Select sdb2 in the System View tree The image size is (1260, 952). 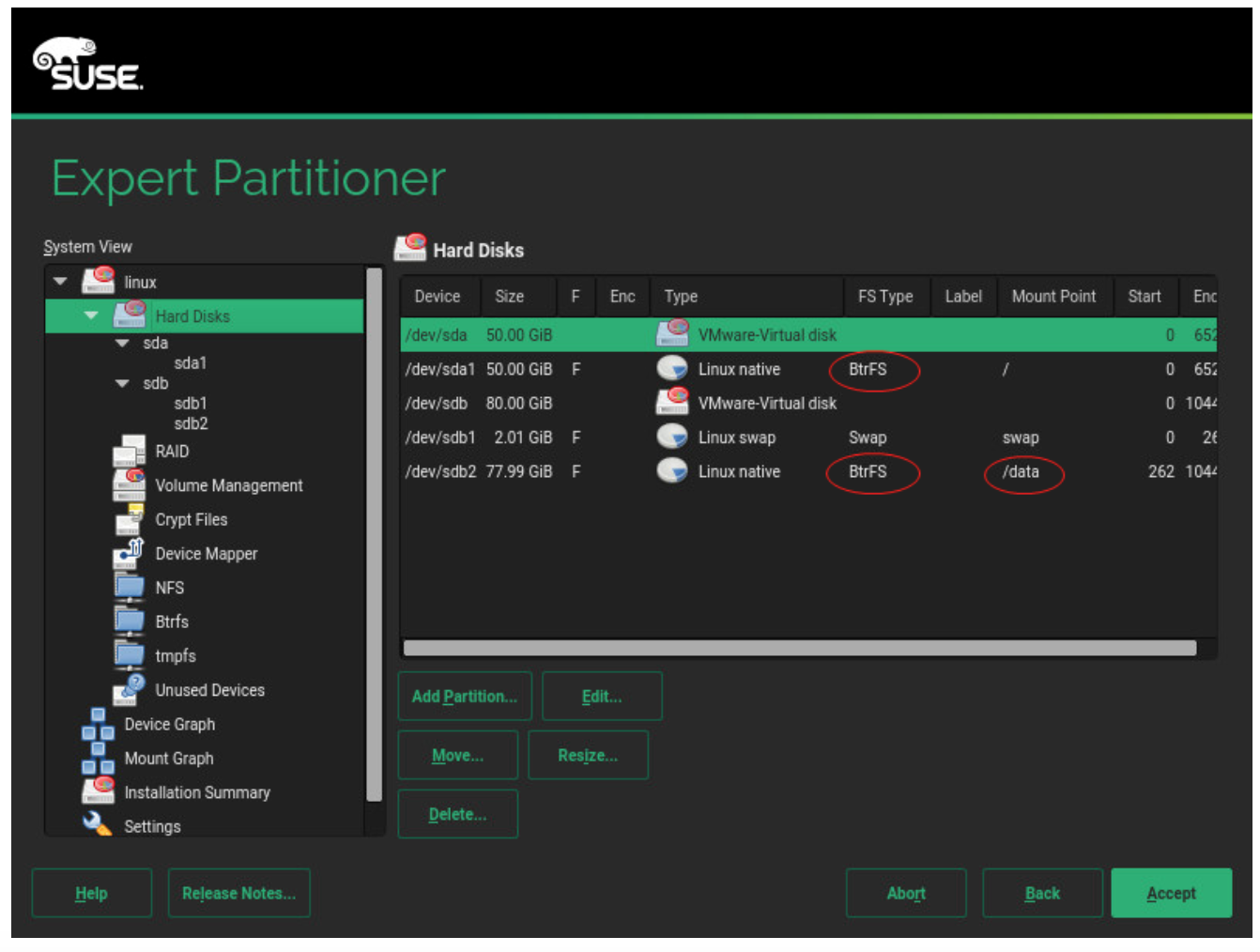[191, 424]
